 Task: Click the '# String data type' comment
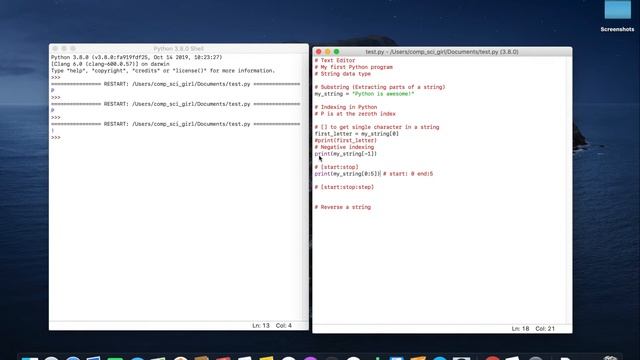[x=342, y=74]
